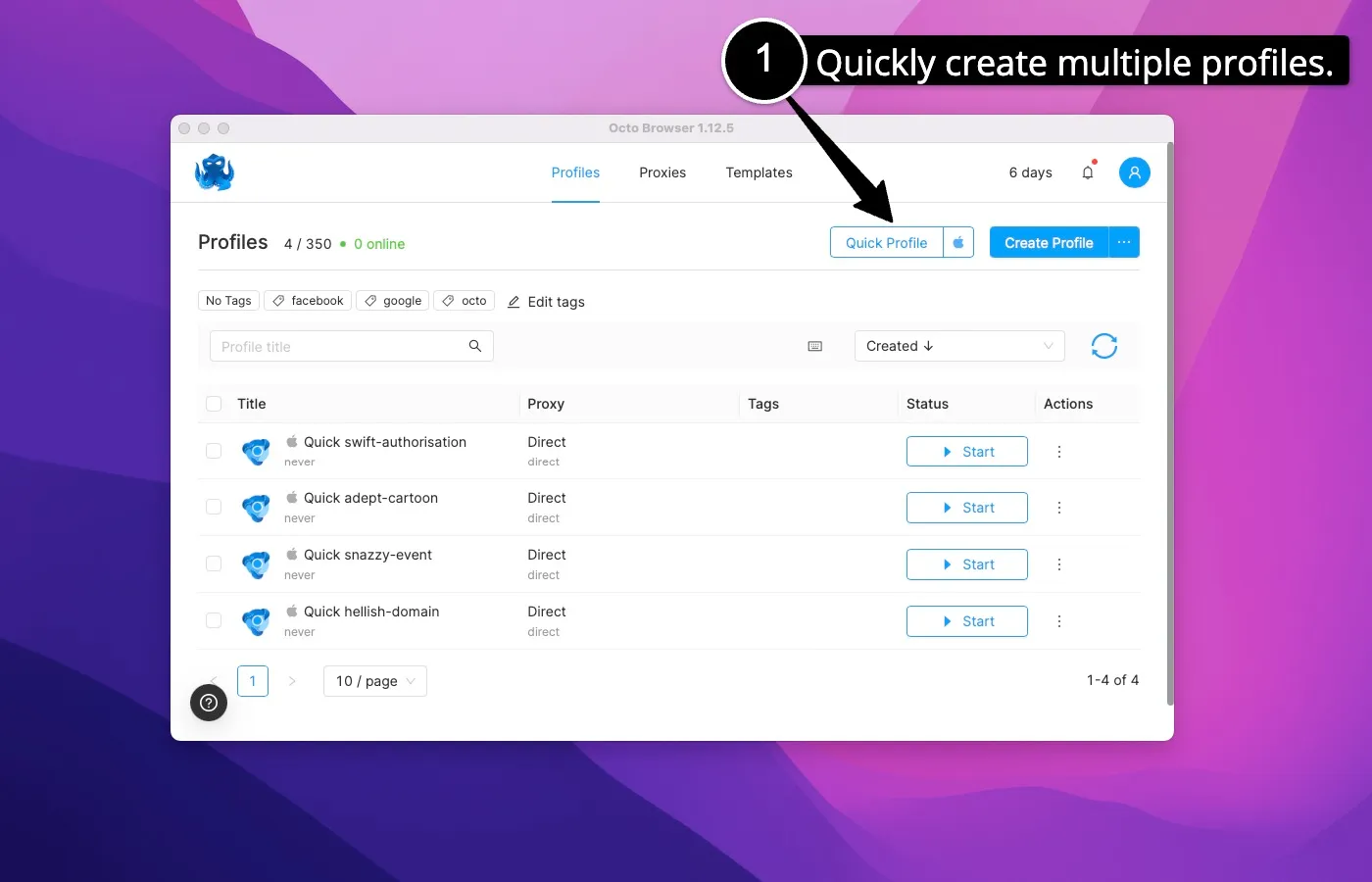Open the 10 / page size dropdown
The width and height of the screenshot is (1372, 882).
(x=374, y=680)
